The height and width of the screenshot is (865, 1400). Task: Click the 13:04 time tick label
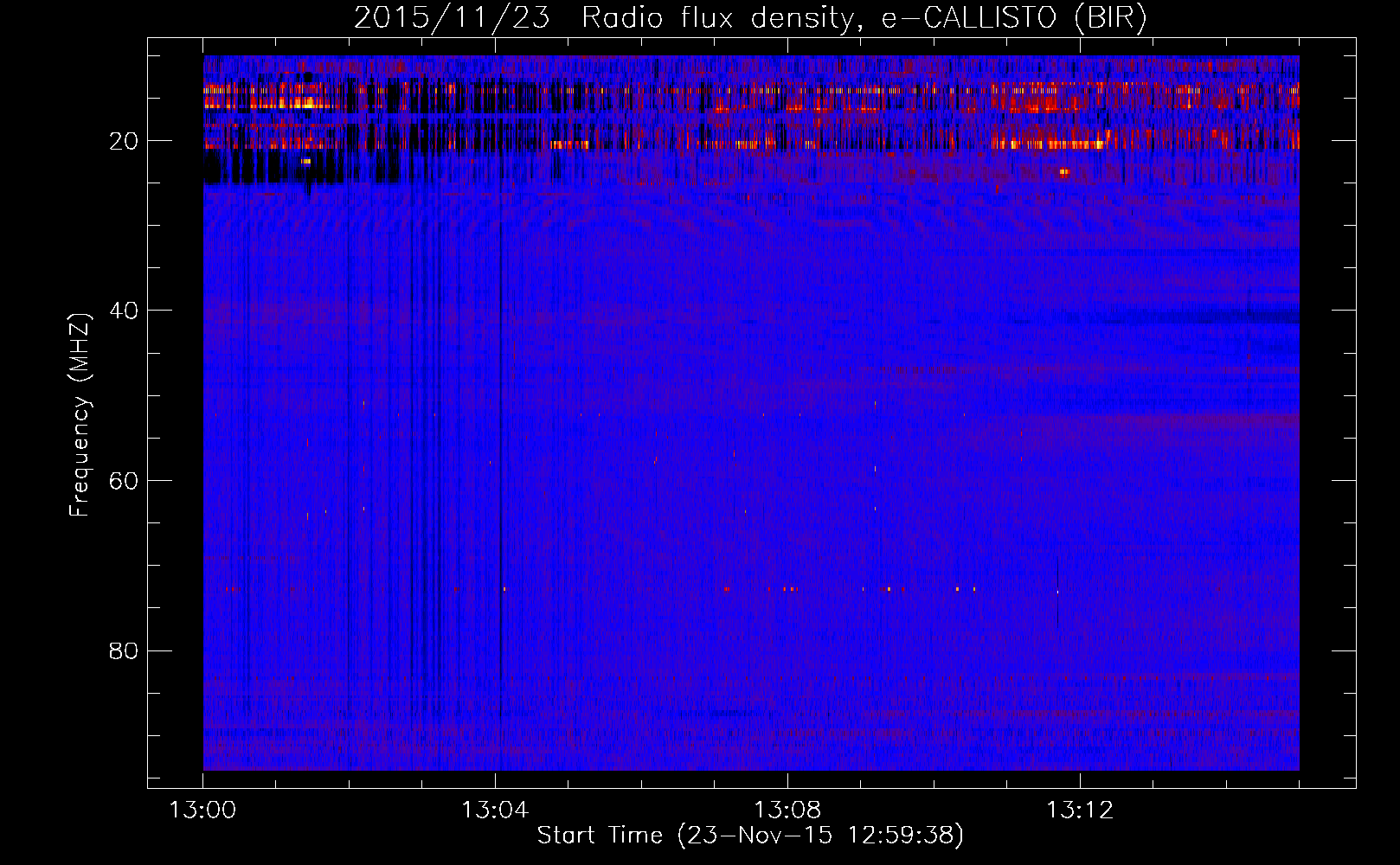pos(495,811)
